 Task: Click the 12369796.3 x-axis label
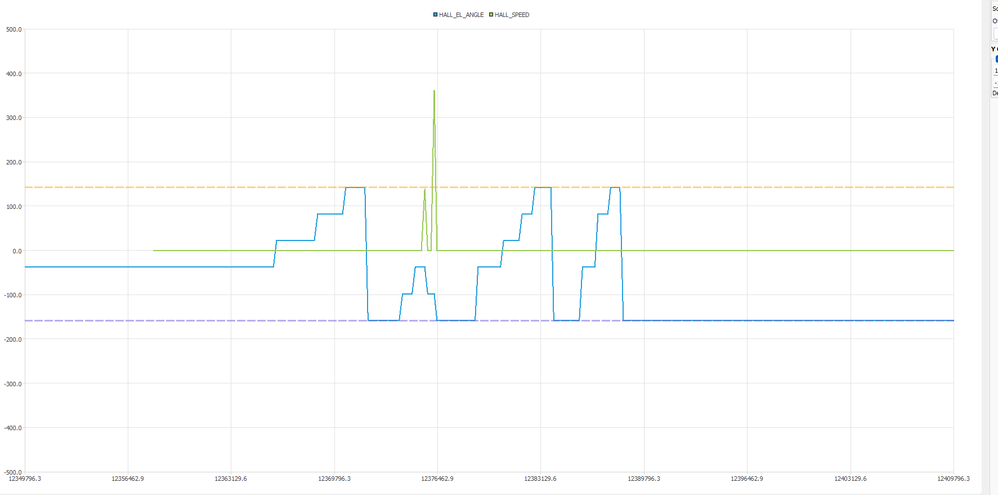click(334, 478)
